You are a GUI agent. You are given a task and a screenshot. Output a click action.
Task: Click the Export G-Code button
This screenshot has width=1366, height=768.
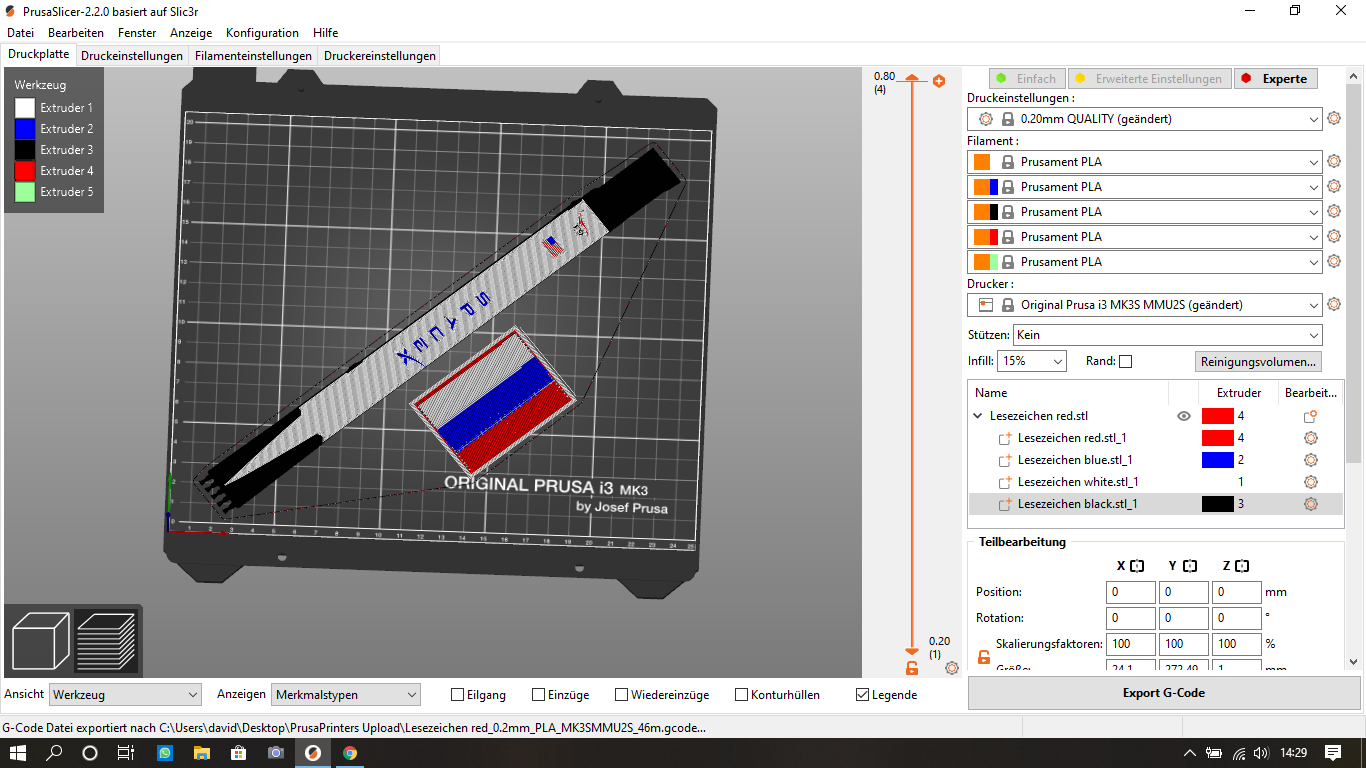(x=1164, y=693)
